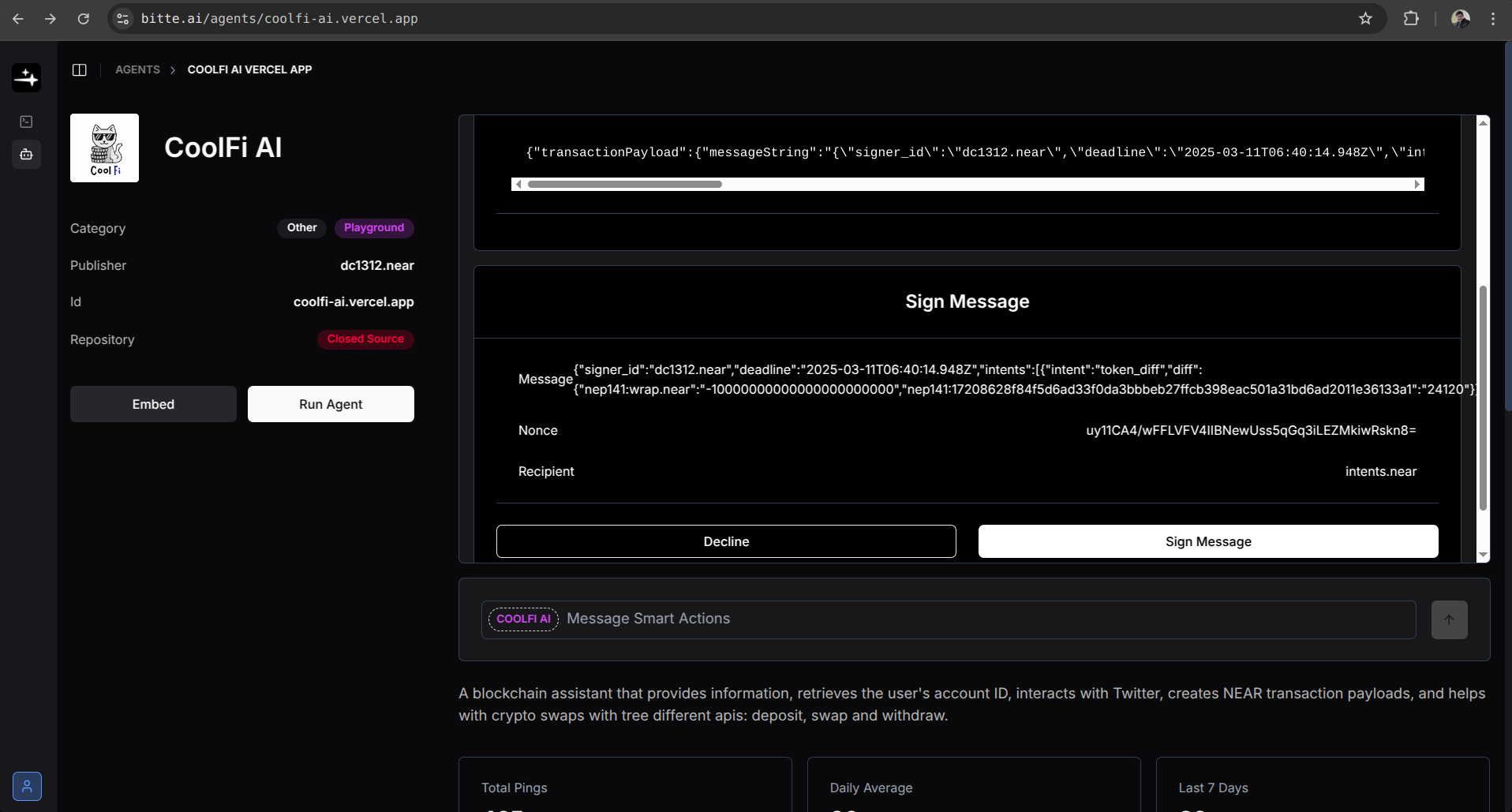The image size is (1512, 812).
Task: Toggle the sidebar panel icon
Action: (80, 69)
